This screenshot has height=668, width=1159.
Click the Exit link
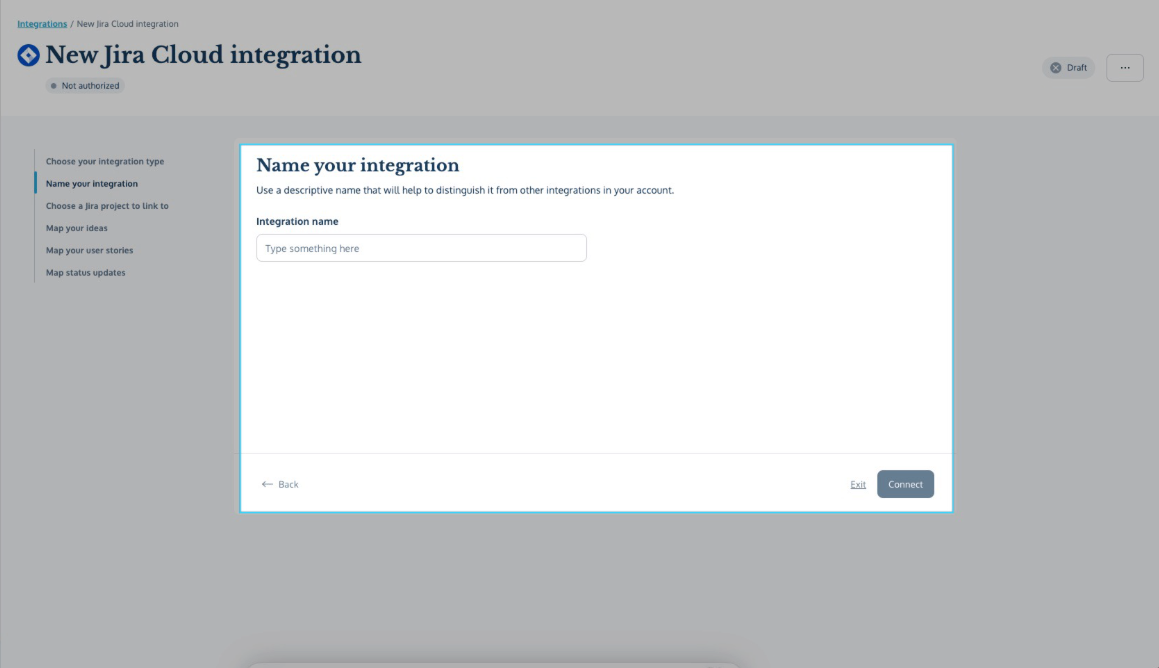857,485
